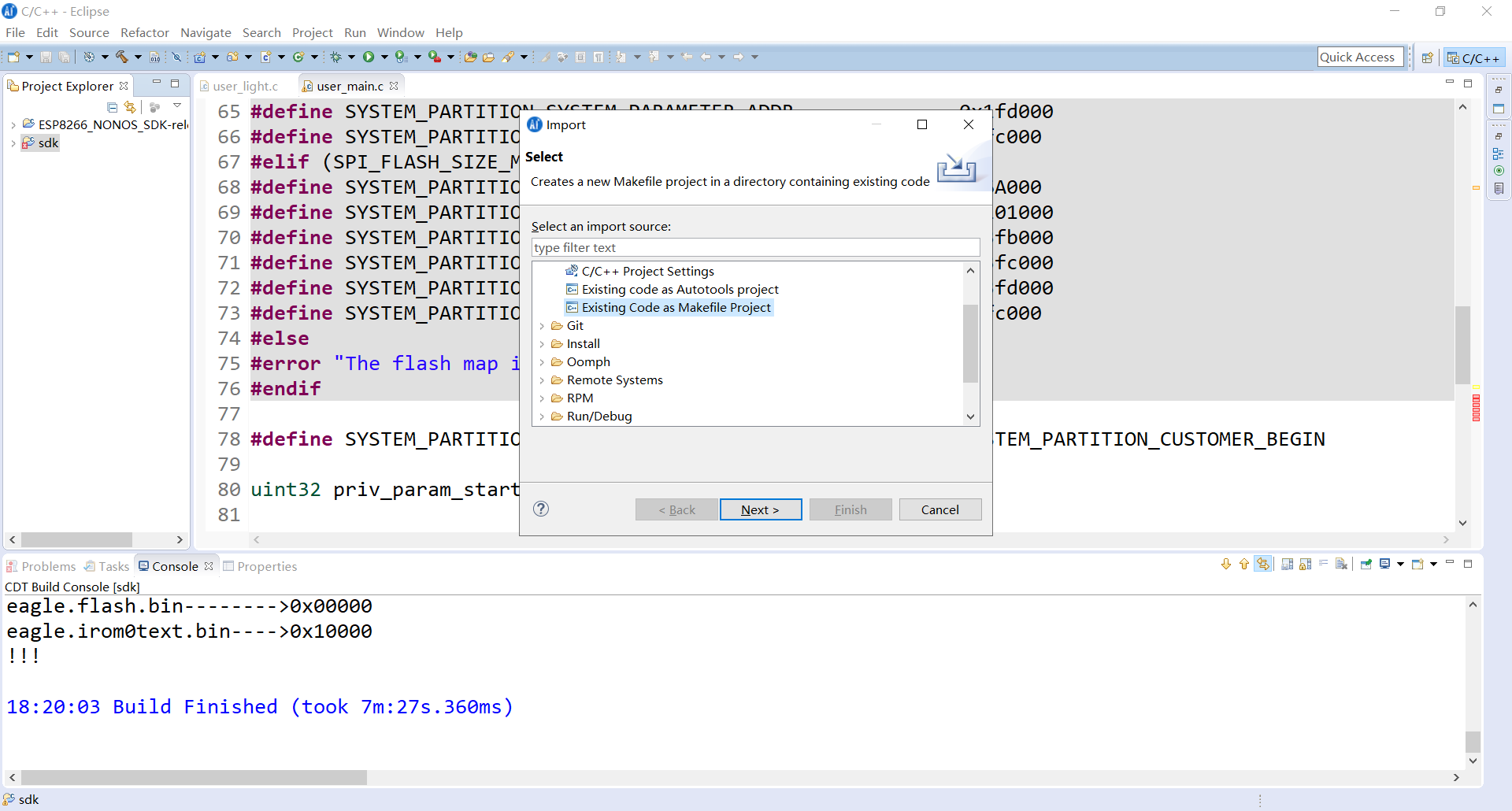Click console Previous error up arrow
This screenshot has width=1512, height=811.
coord(1243,564)
